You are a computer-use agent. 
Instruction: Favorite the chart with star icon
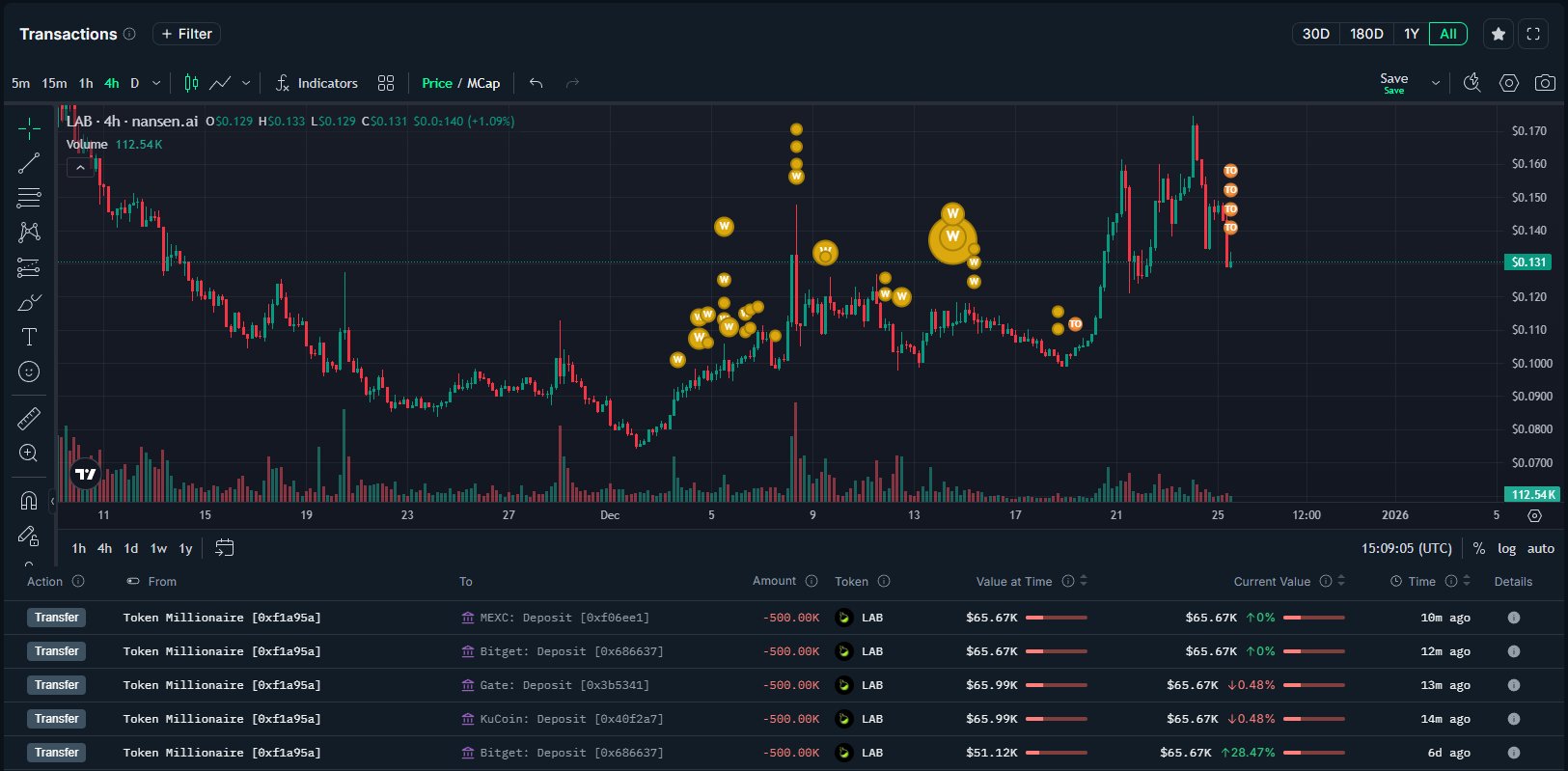[x=1499, y=34]
